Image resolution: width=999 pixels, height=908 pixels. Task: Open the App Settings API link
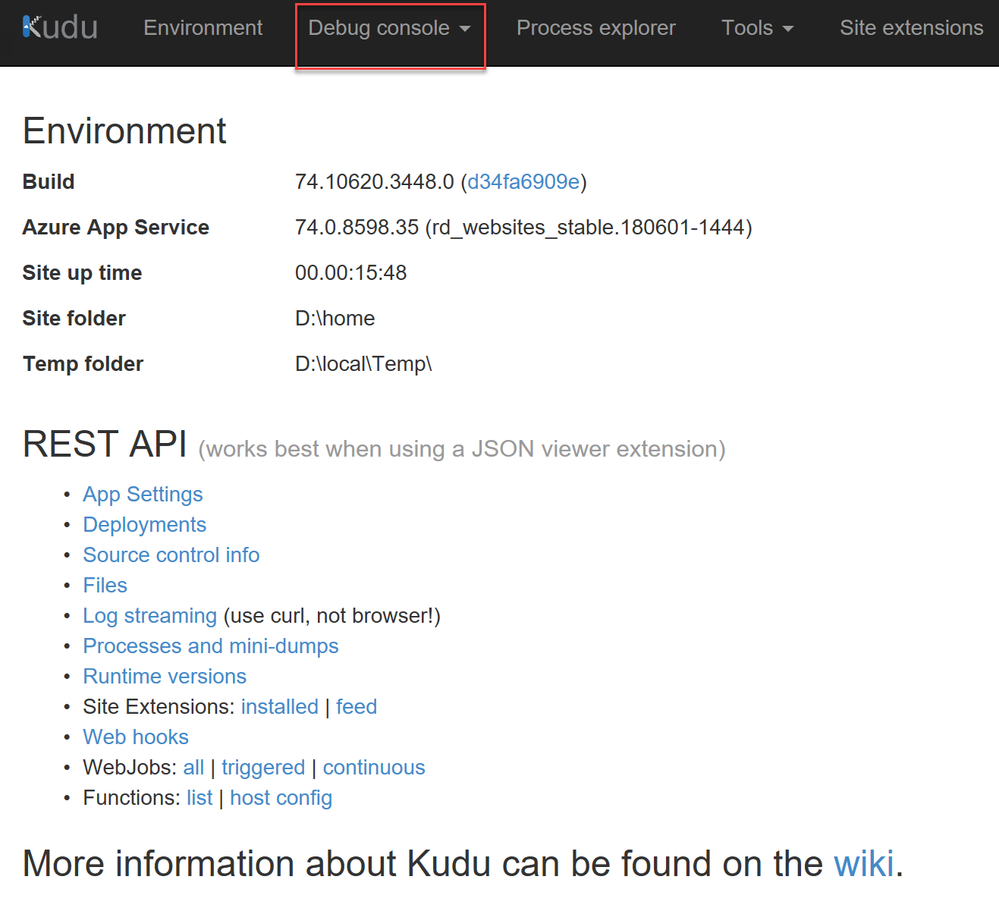point(143,494)
